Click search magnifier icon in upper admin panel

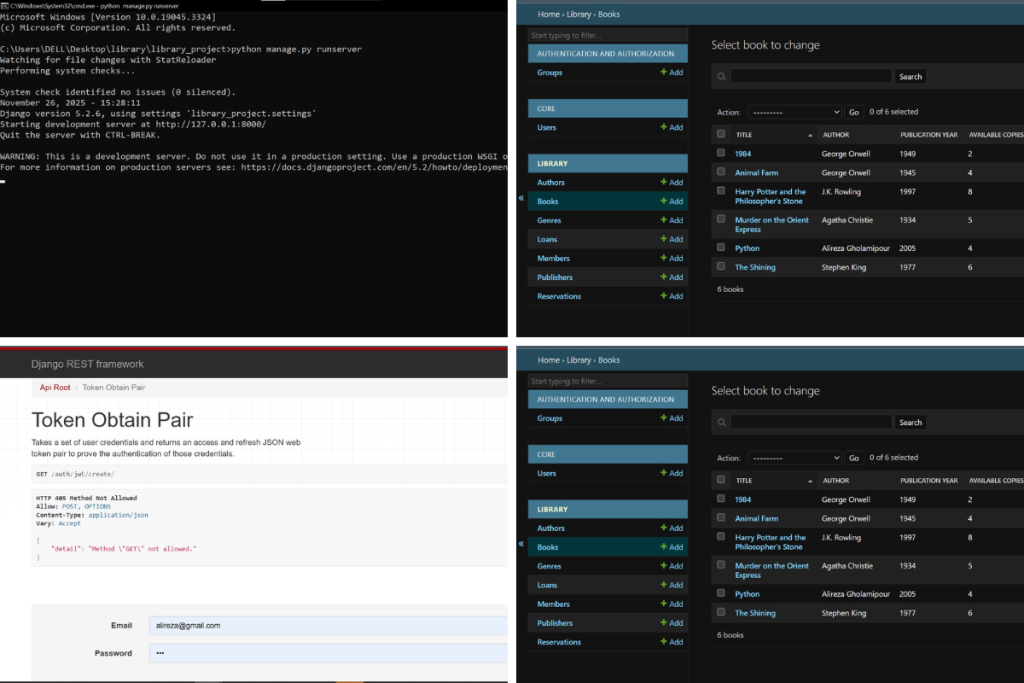tap(721, 77)
